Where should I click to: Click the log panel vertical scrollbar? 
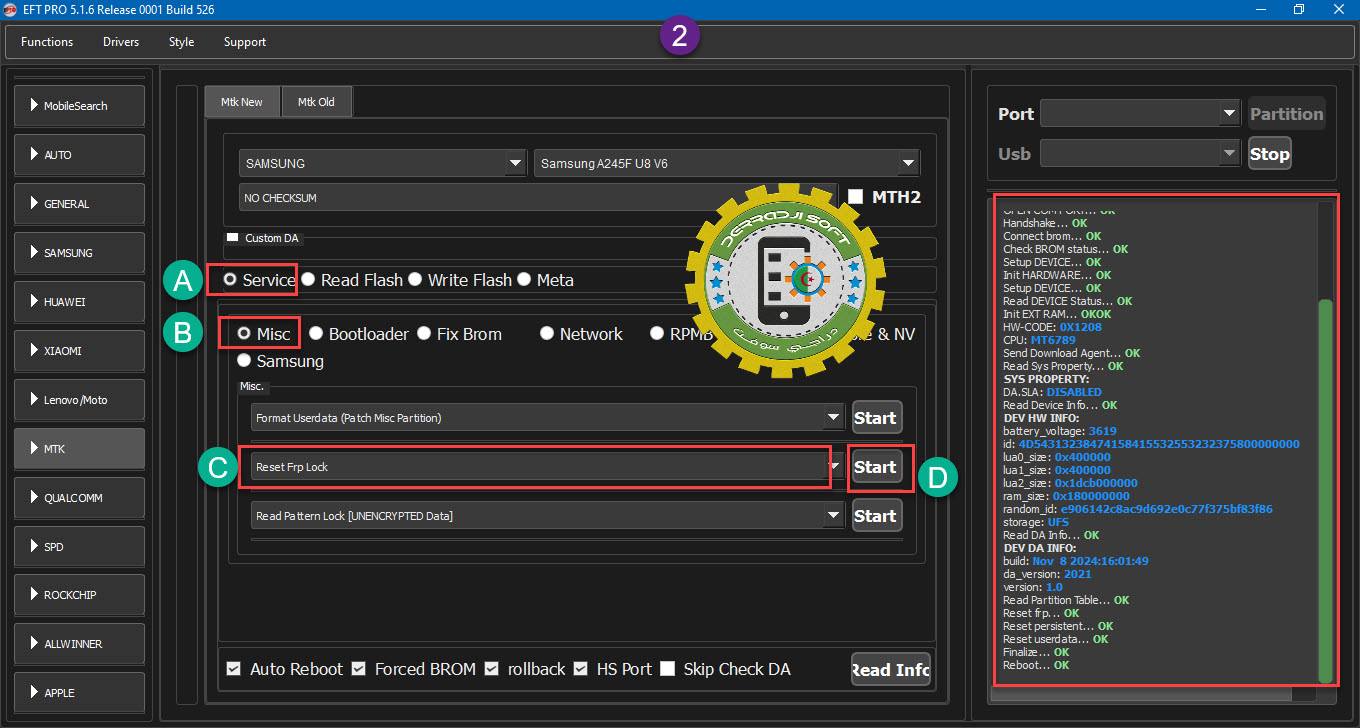click(1326, 490)
